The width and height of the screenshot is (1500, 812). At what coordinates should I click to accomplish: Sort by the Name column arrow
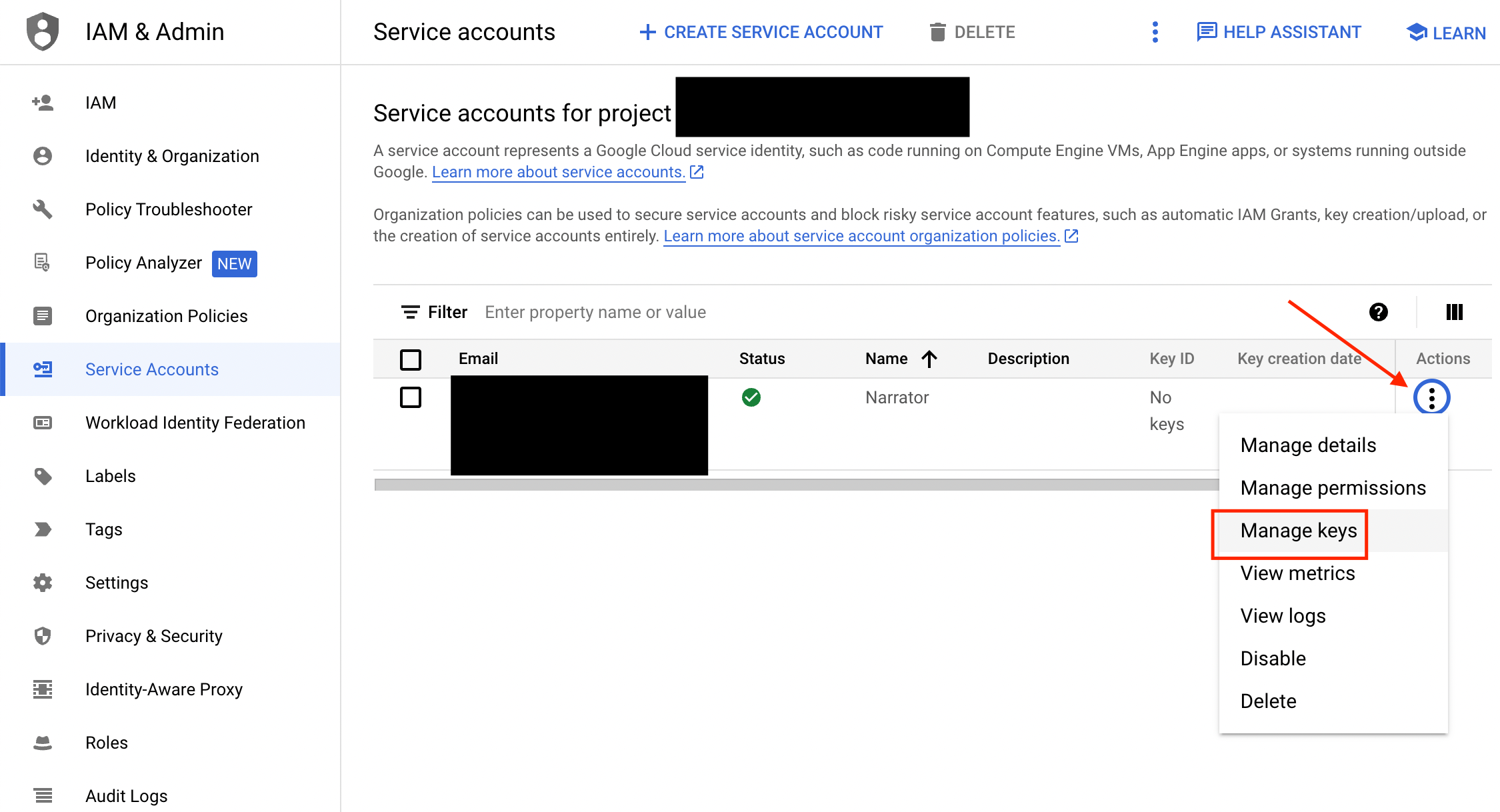(x=929, y=359)
